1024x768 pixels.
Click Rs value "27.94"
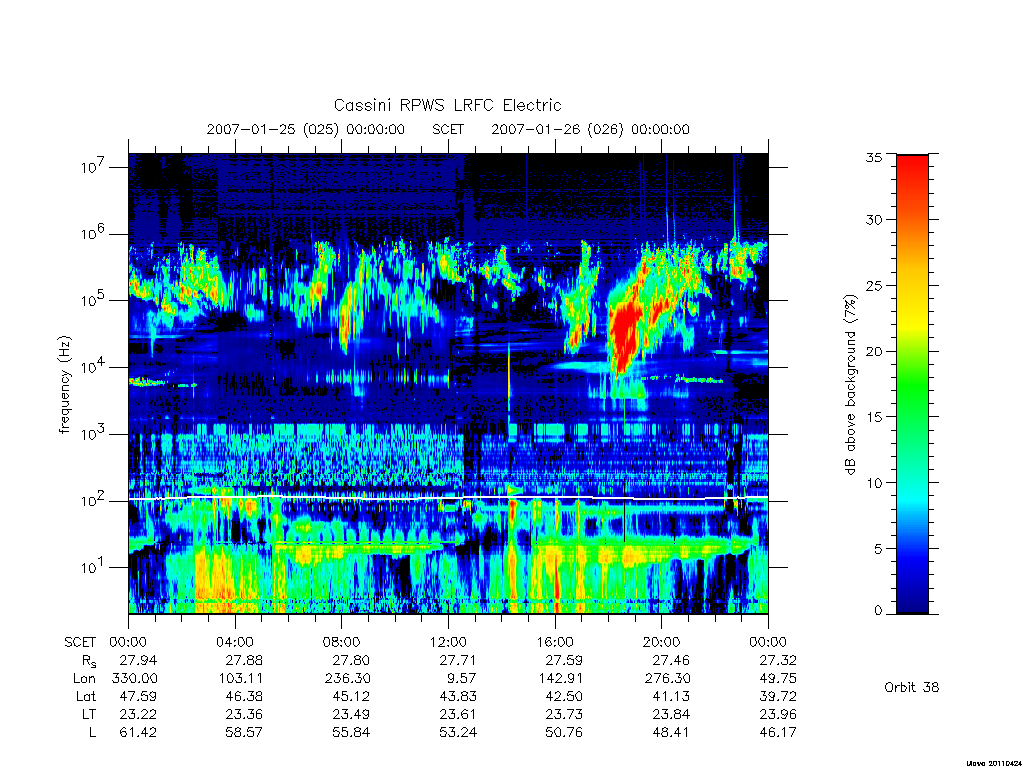pos(138,660)
